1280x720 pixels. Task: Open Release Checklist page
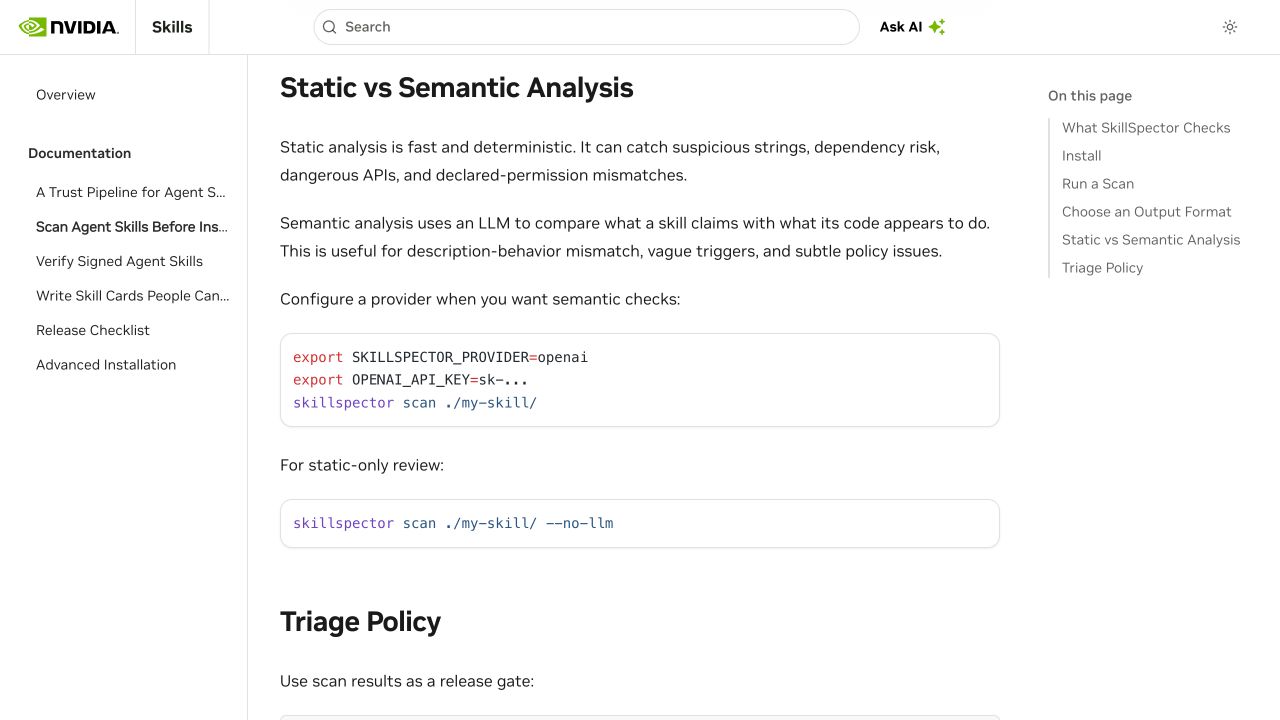93,330
